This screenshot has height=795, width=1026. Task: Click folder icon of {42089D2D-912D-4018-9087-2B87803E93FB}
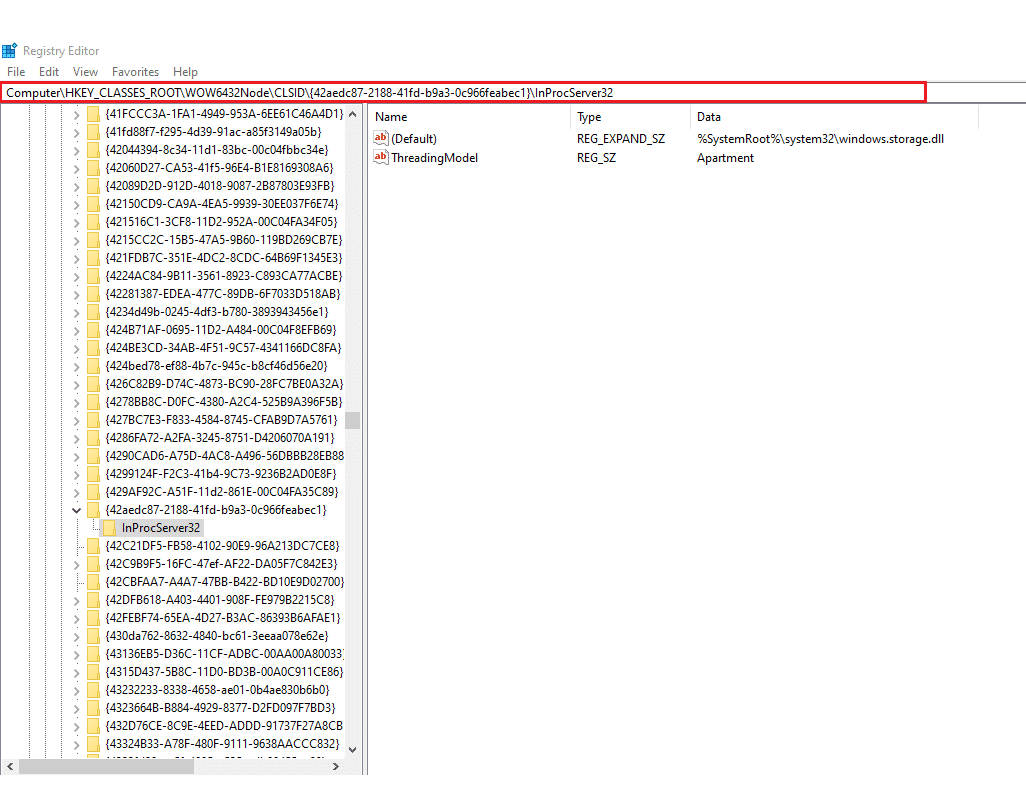tap(93, 186)
